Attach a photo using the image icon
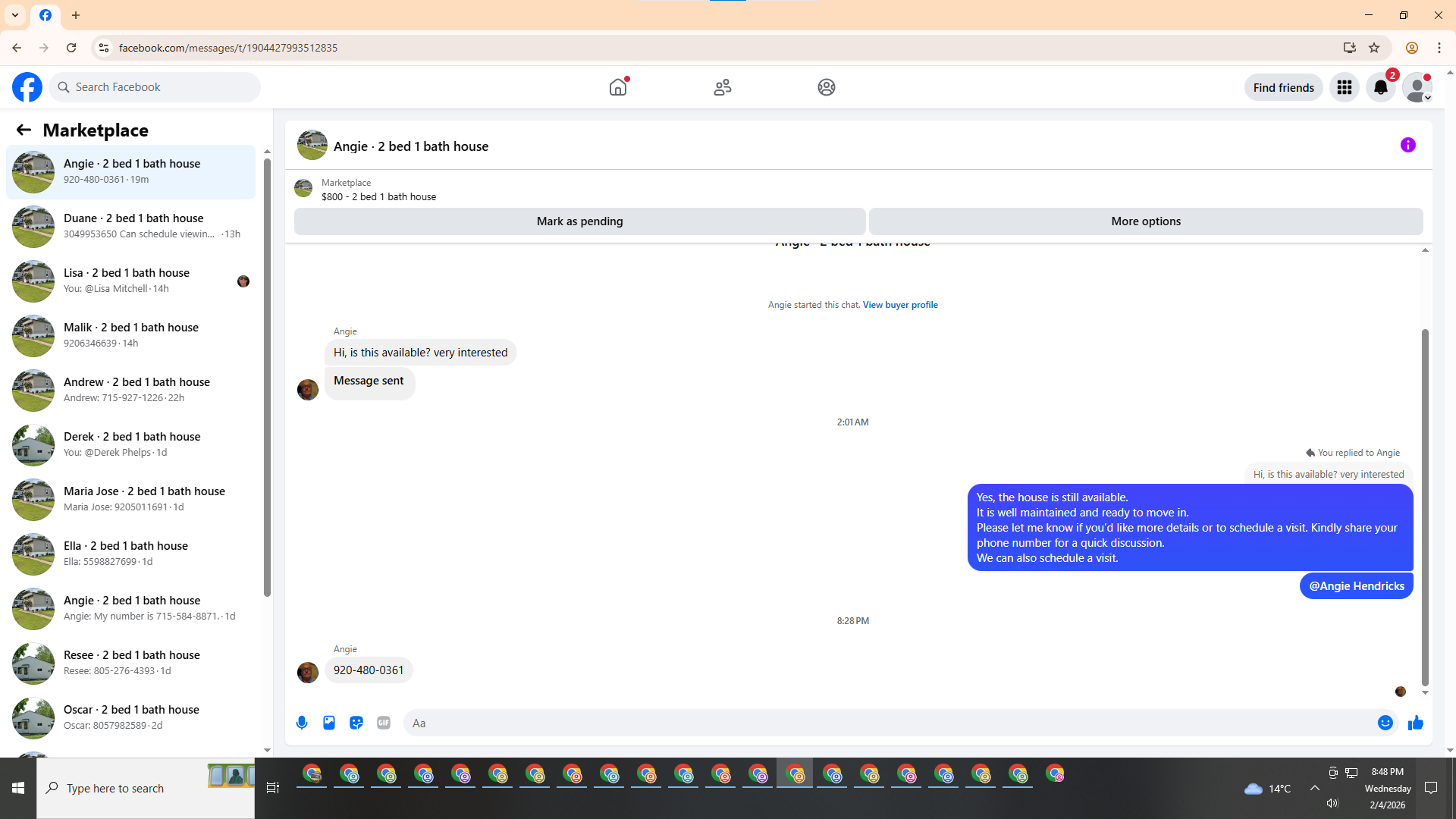The height and width of the screenshot is (819, 1456). (x=329, y=723)
